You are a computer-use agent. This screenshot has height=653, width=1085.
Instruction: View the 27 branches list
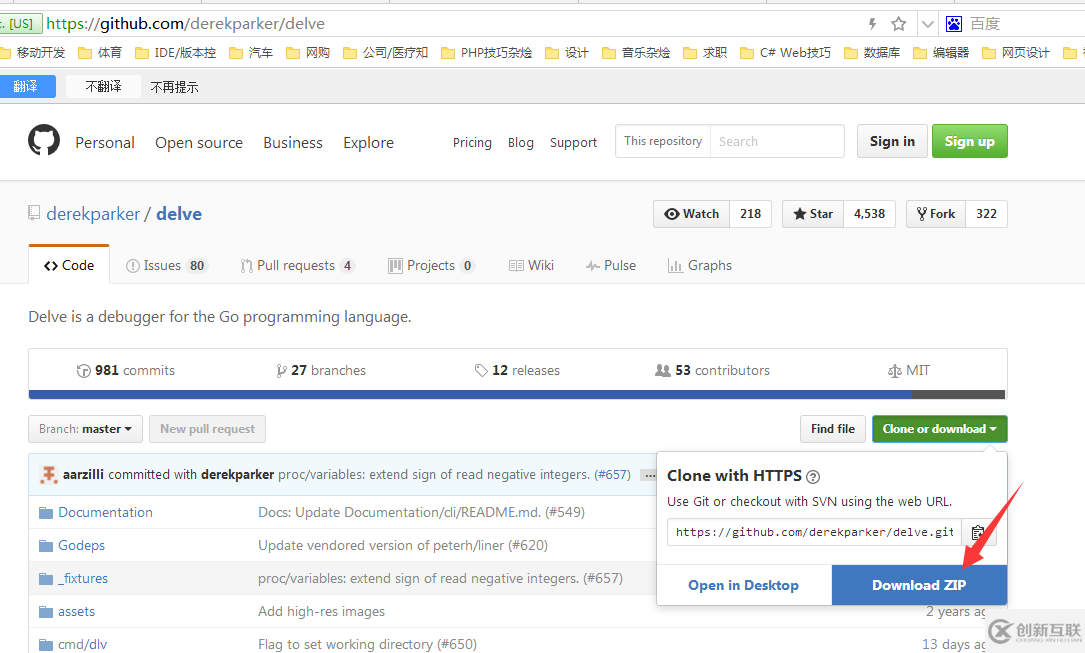(320, 371)
